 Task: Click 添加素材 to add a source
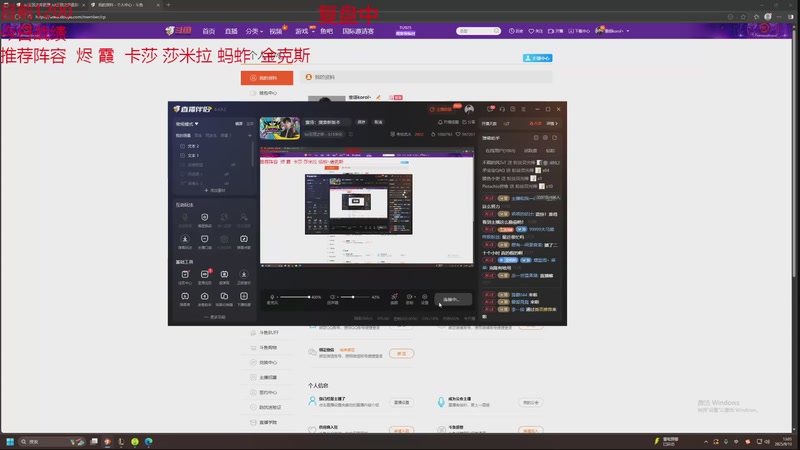click(x=215, y=190)
